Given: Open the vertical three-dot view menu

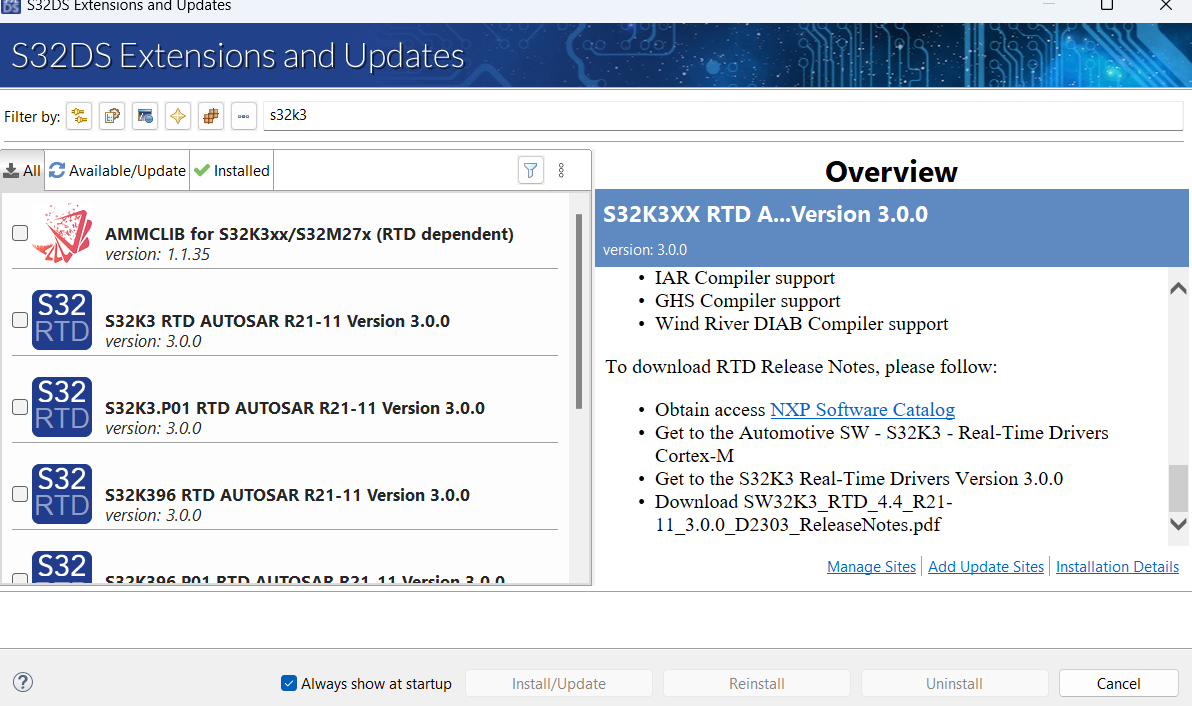Looking at the screenshot, I should point(561,170).
